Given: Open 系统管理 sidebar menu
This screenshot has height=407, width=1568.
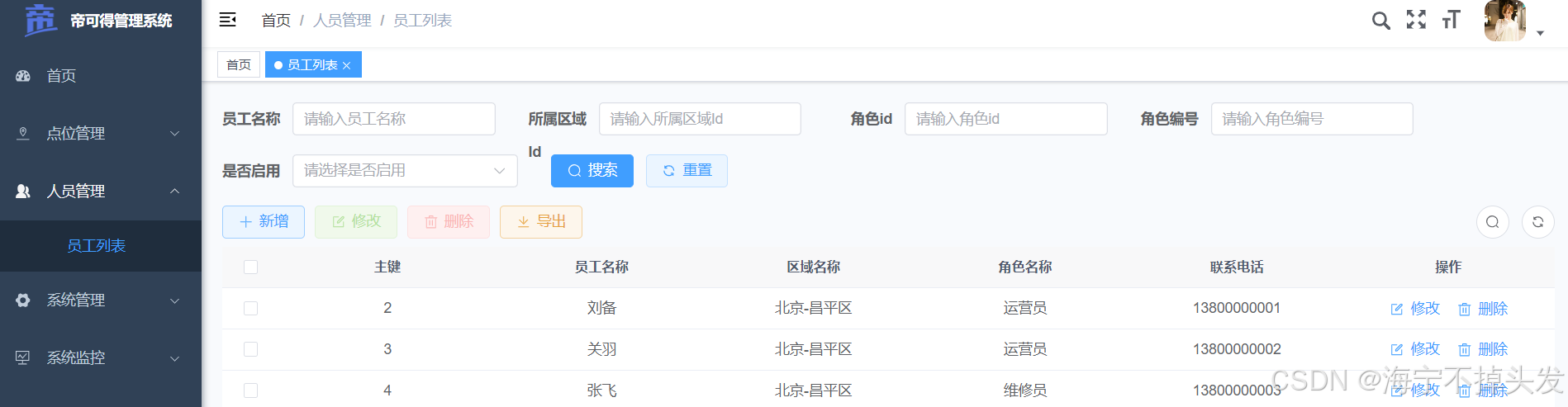Looking at the screenshot, I should click(x=101, y=301).
